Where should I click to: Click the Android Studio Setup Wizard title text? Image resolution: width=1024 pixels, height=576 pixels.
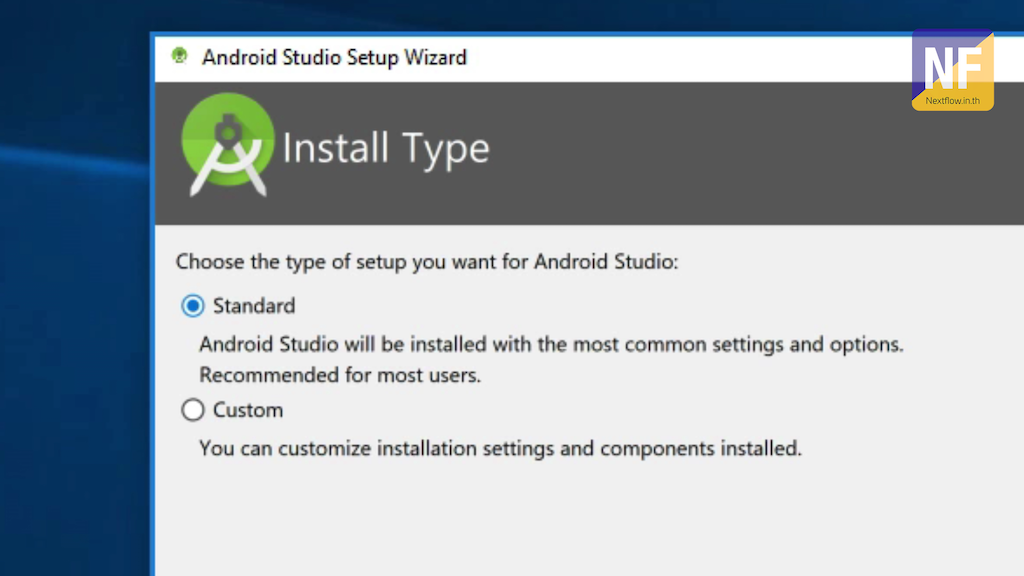334,57
